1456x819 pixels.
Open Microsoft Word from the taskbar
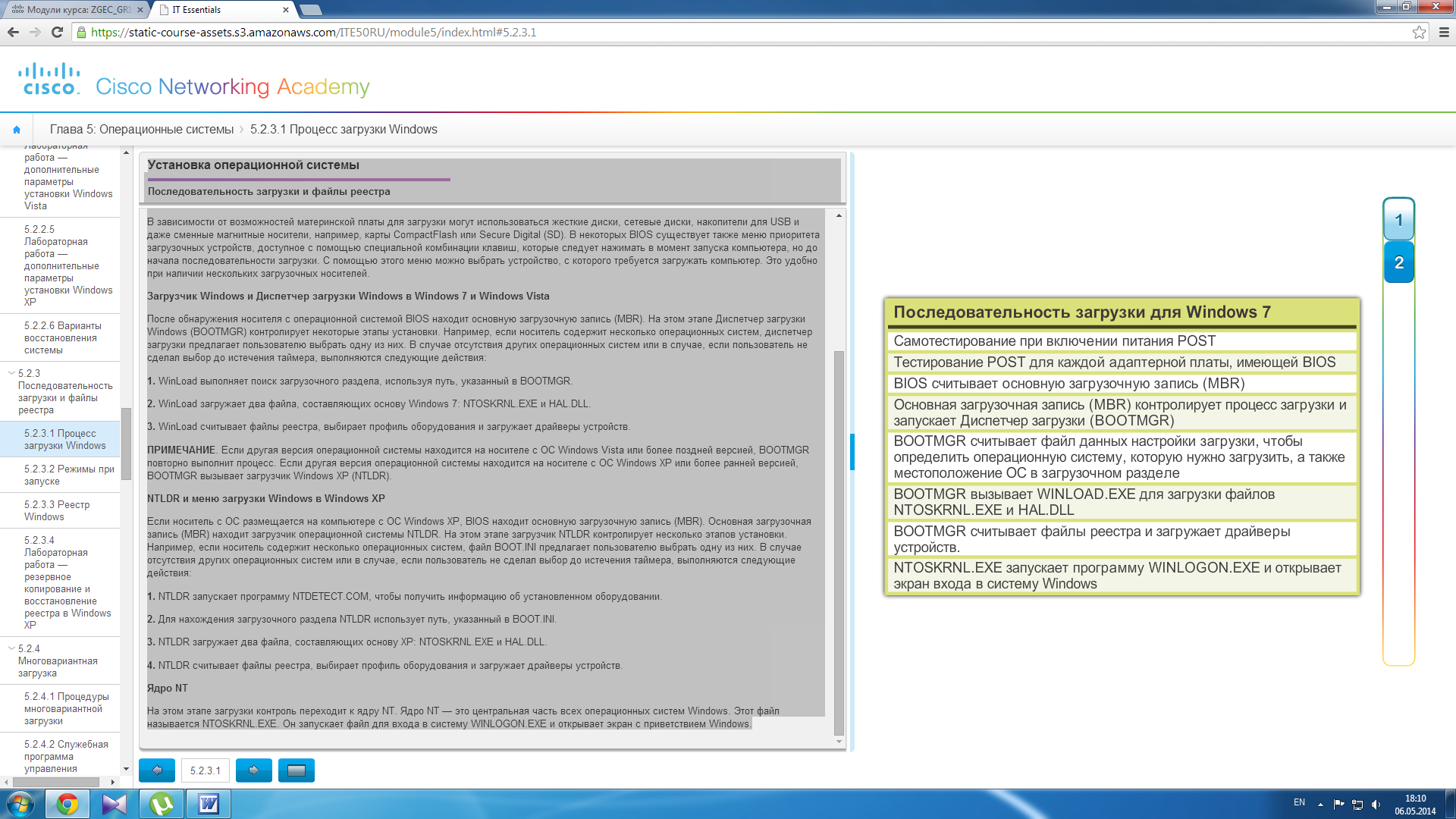[209, 804]
